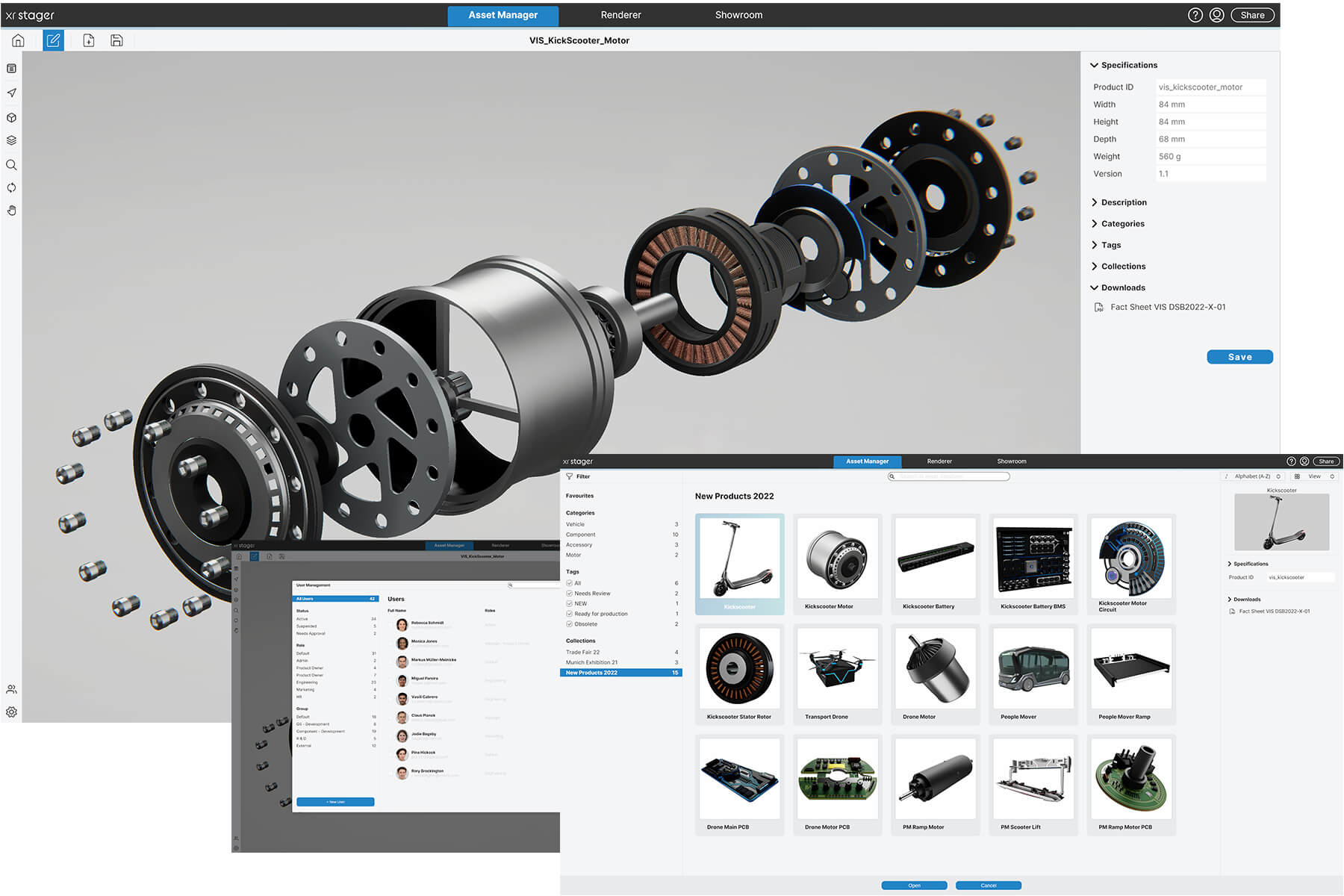Click the Filter funnel icon in asset browser
The height and width of the screenshot is (896, 1344).
(570, 476)
